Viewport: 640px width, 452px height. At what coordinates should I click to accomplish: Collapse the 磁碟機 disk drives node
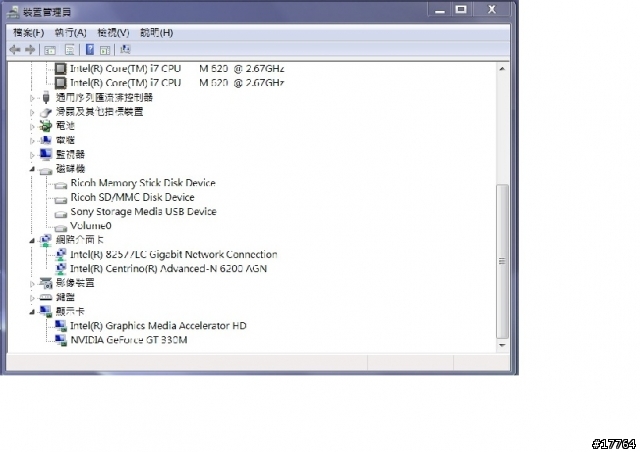[32, 169]
